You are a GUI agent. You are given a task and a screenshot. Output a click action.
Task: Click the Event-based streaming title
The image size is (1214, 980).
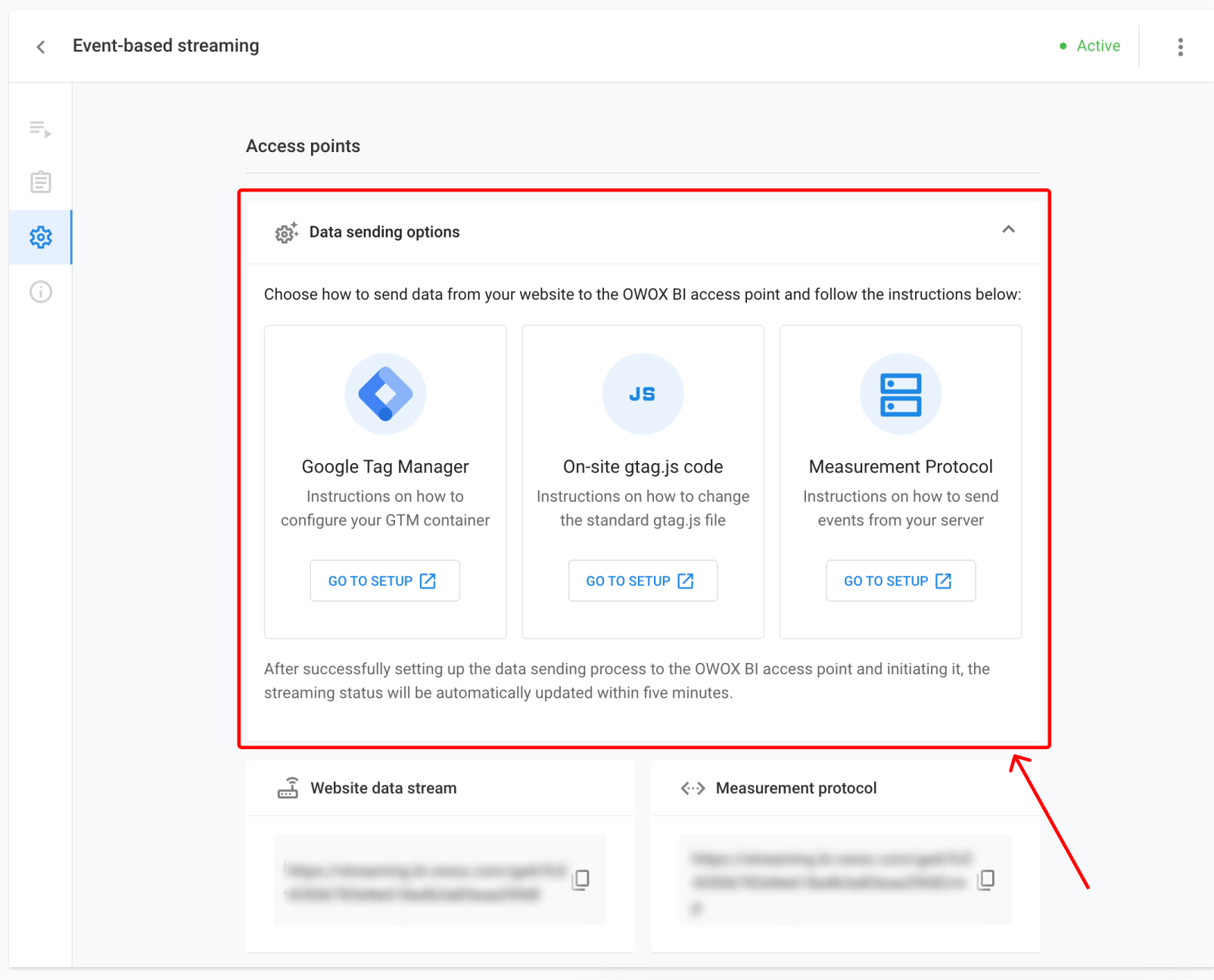(166, 46)
